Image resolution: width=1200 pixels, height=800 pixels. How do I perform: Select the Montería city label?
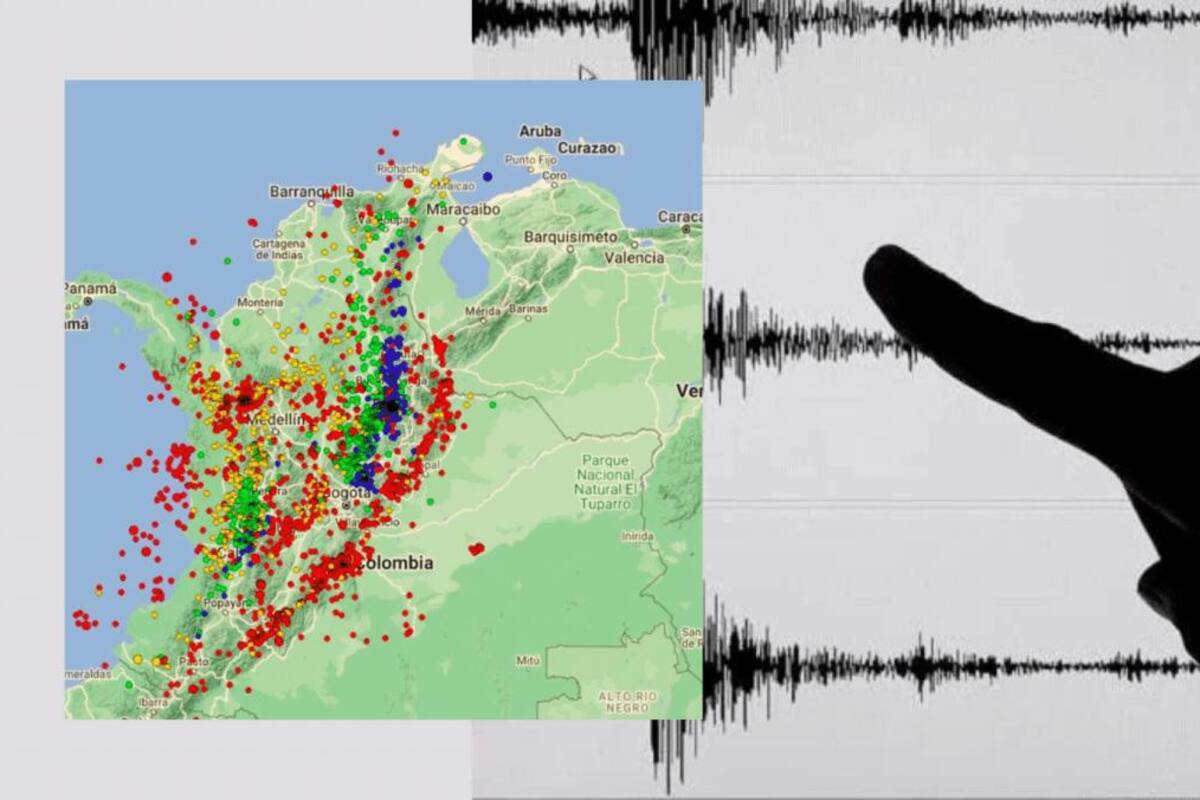click(x=260, y=302)
